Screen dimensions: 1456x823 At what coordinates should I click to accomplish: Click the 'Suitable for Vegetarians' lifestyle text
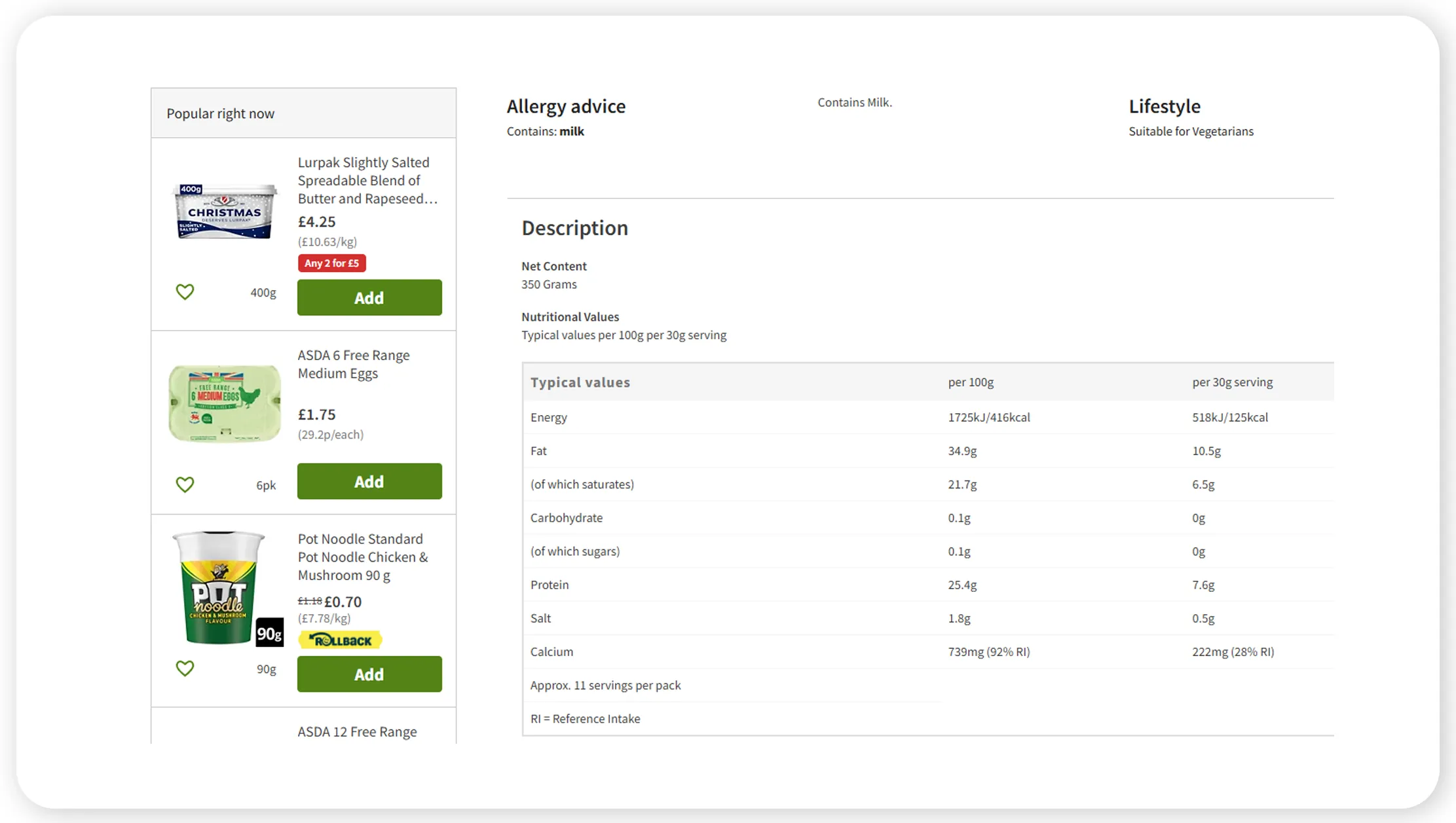click(x=1191, y=131)
